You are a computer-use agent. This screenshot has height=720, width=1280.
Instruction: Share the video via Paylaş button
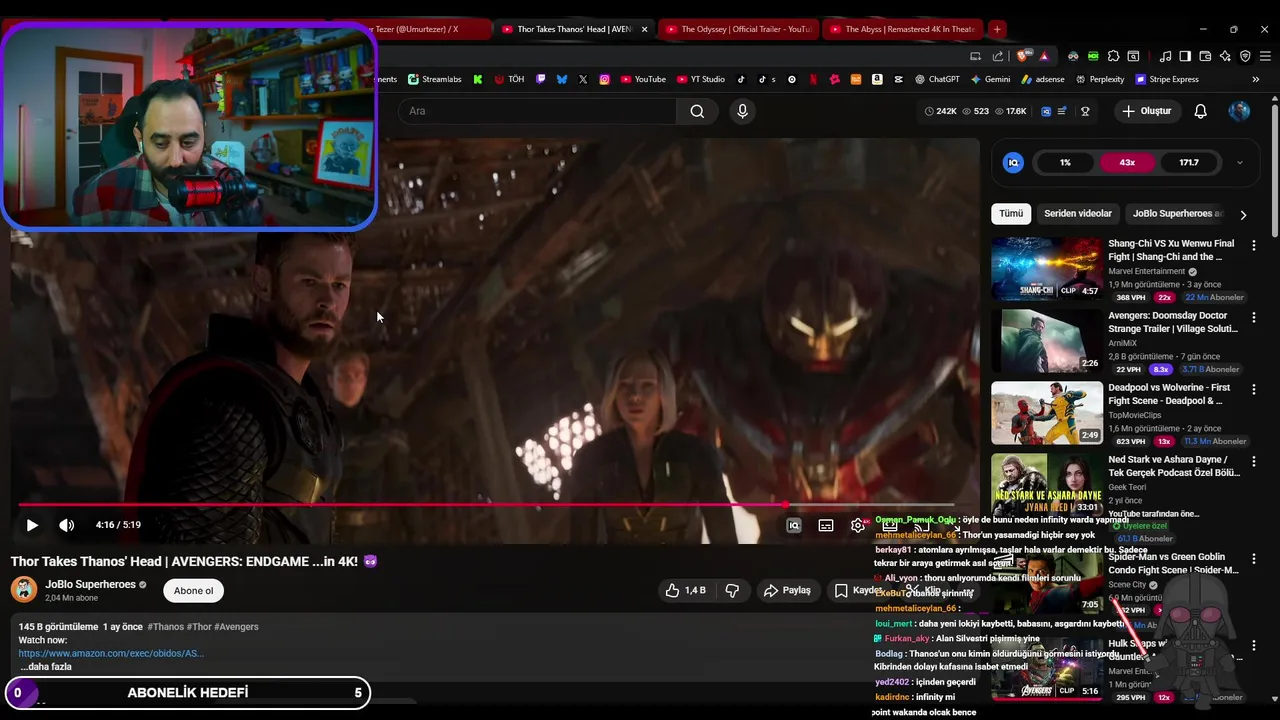tap(787, 590)
